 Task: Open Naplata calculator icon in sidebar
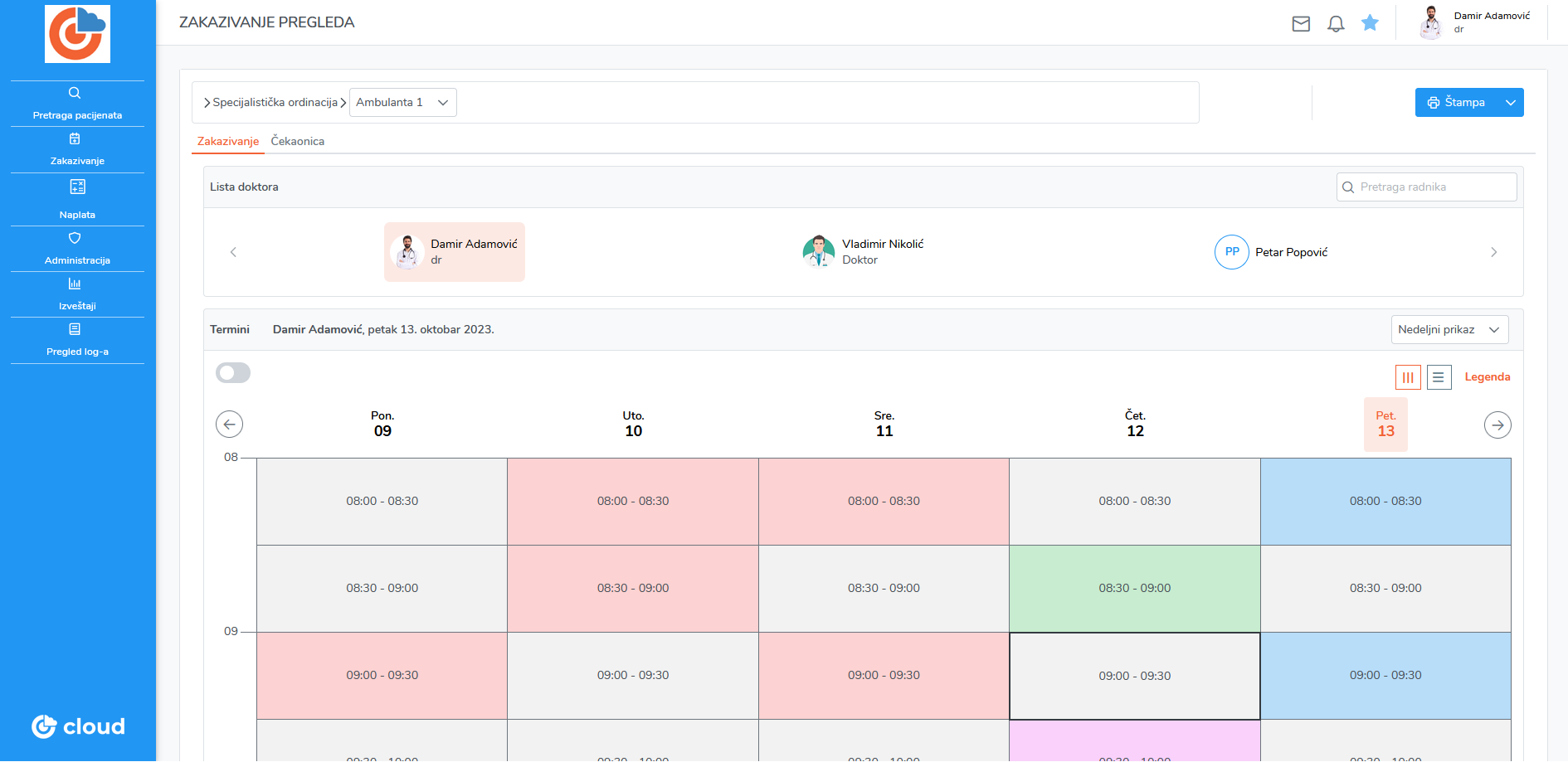tap(77, 187)
